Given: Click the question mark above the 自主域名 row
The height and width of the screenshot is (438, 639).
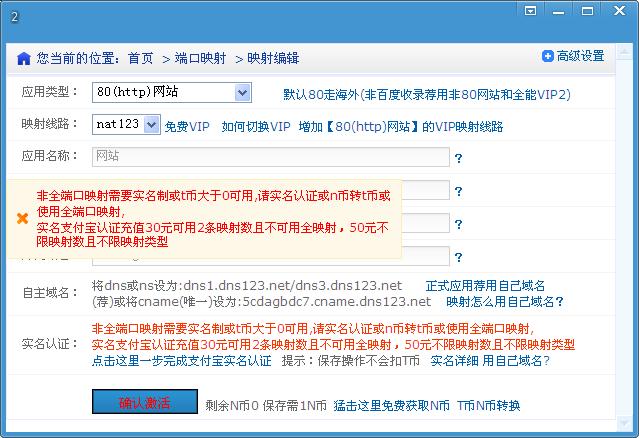Looking at the screenshot, I should tap(458, 257).
